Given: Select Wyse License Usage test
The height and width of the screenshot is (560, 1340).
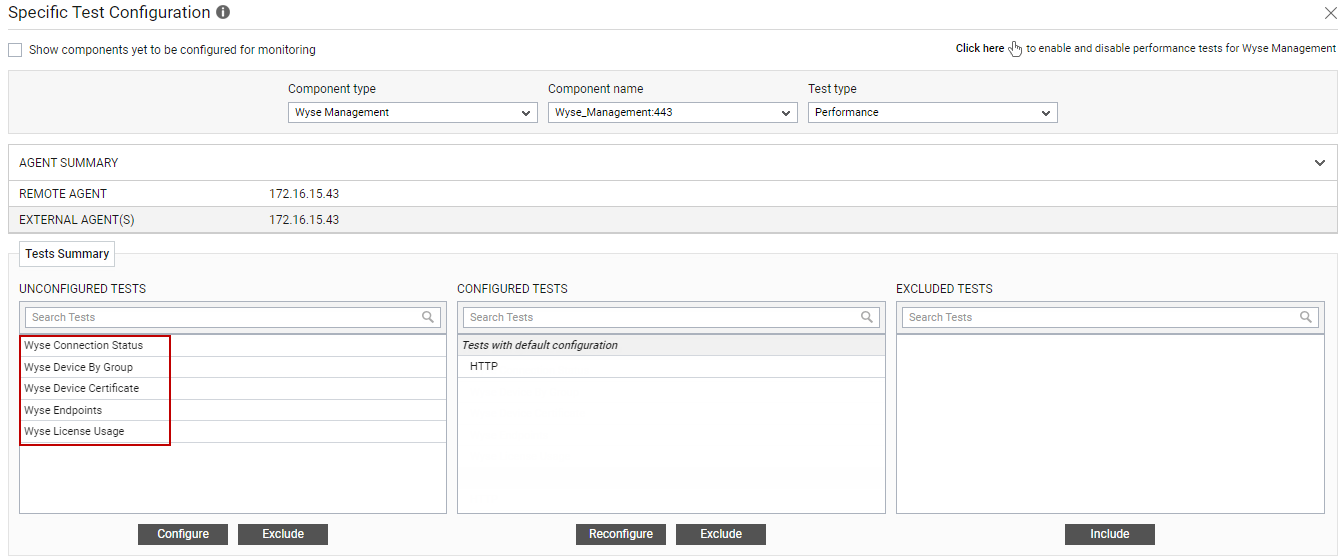Looking at the screenshot, I should [x=233, y=432].
